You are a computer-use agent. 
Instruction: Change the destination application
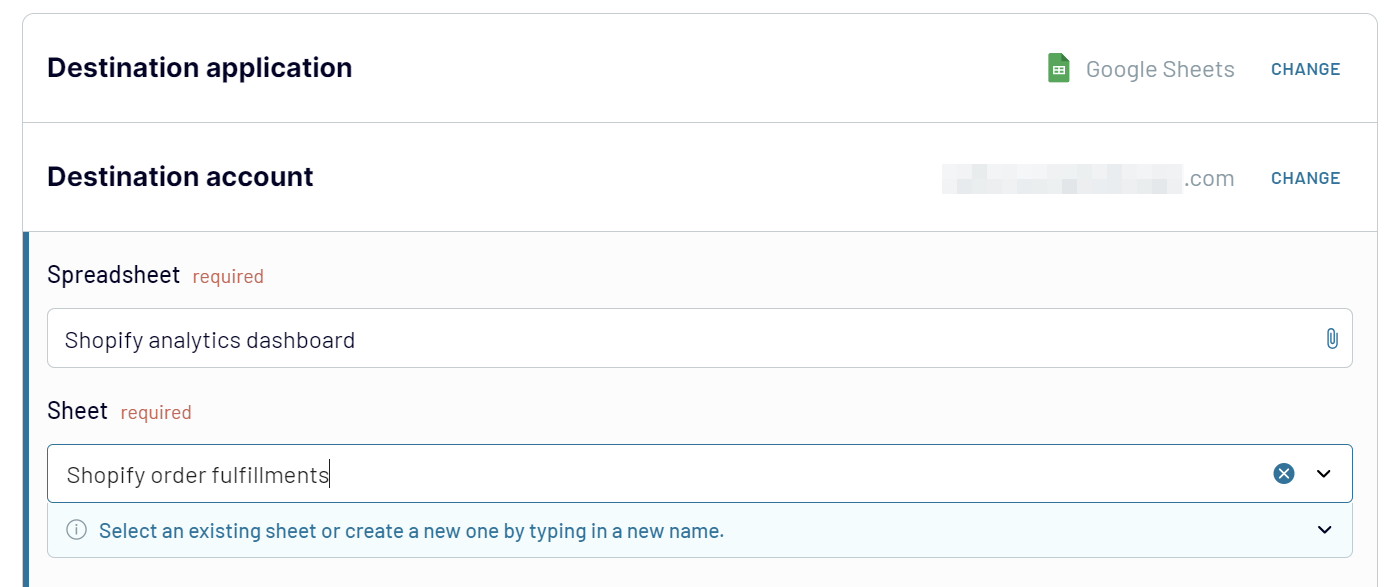point(1305,69)
